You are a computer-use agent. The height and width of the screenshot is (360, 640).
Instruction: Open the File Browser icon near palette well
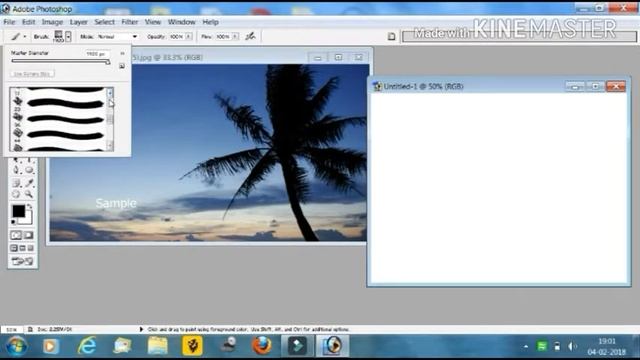[391, 37]
